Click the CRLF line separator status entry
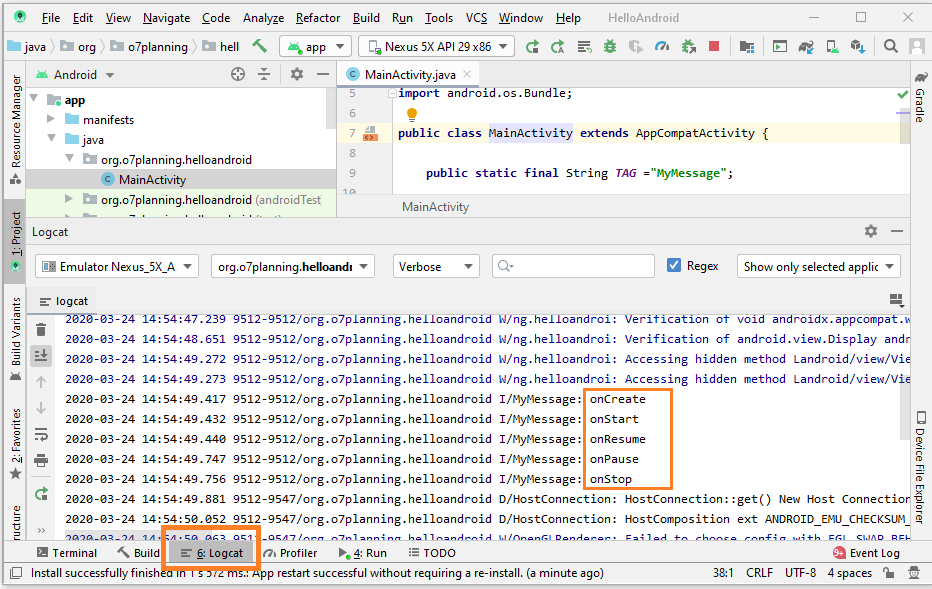The height and width of the screenshot is (589, 932). point(760,573)
